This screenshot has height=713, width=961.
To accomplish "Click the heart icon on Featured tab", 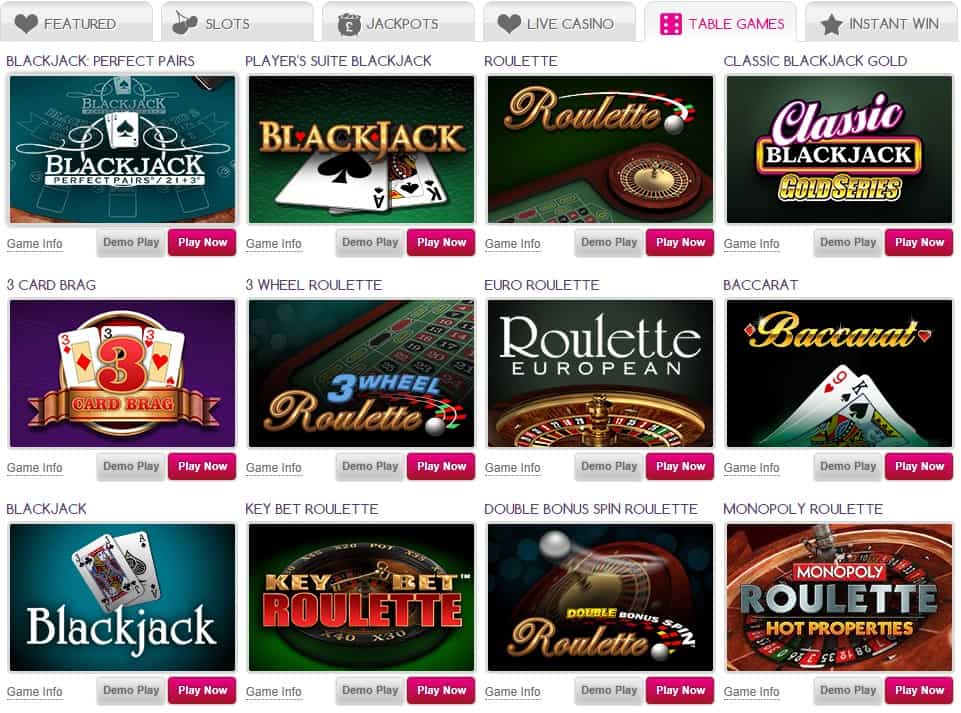I will [x=26, y=24].
